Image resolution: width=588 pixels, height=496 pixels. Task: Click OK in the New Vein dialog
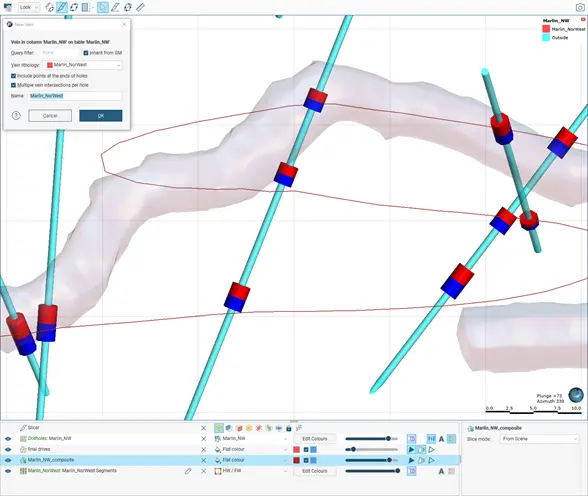coord(100,115)
